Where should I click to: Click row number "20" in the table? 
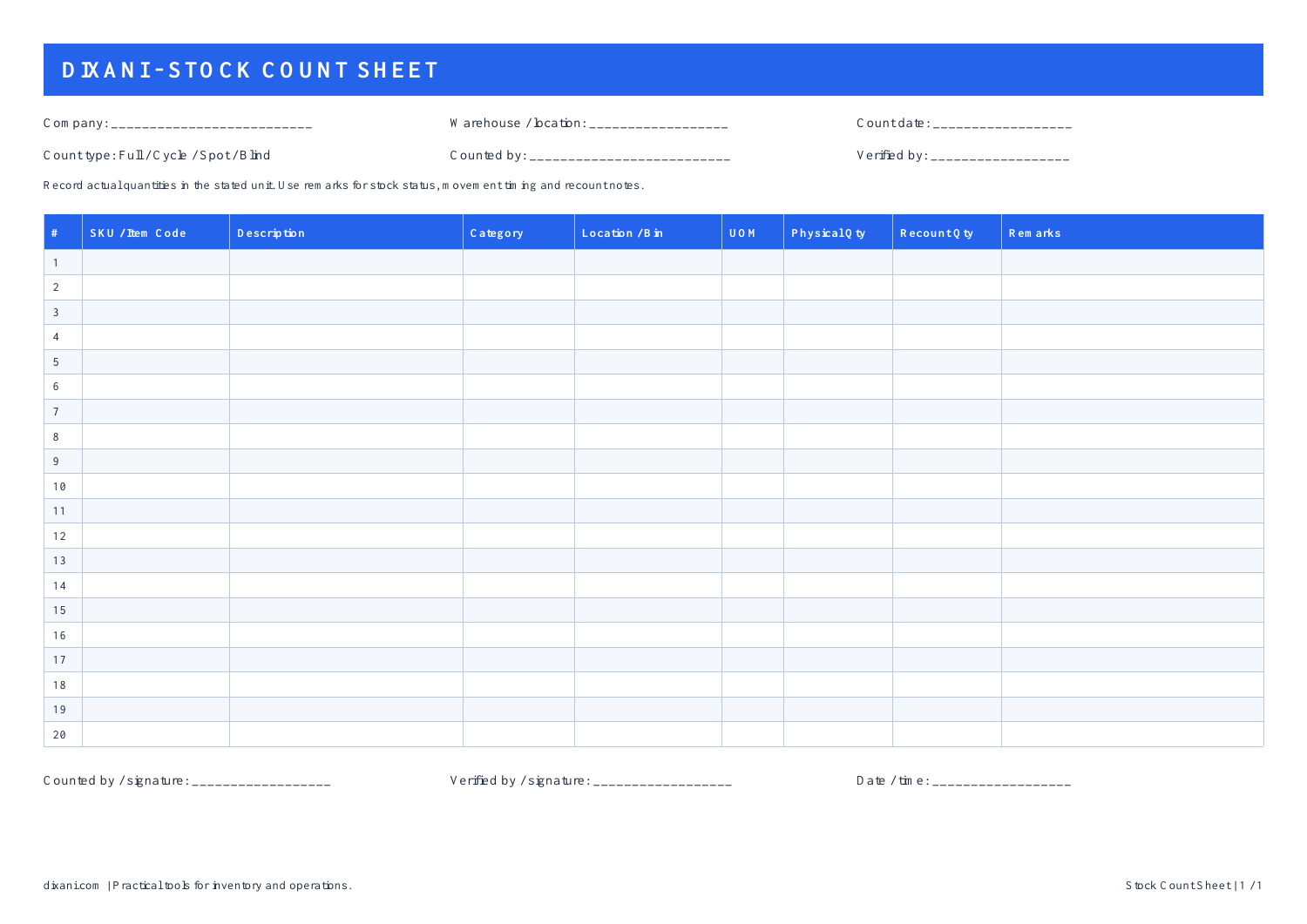(59, 734)
